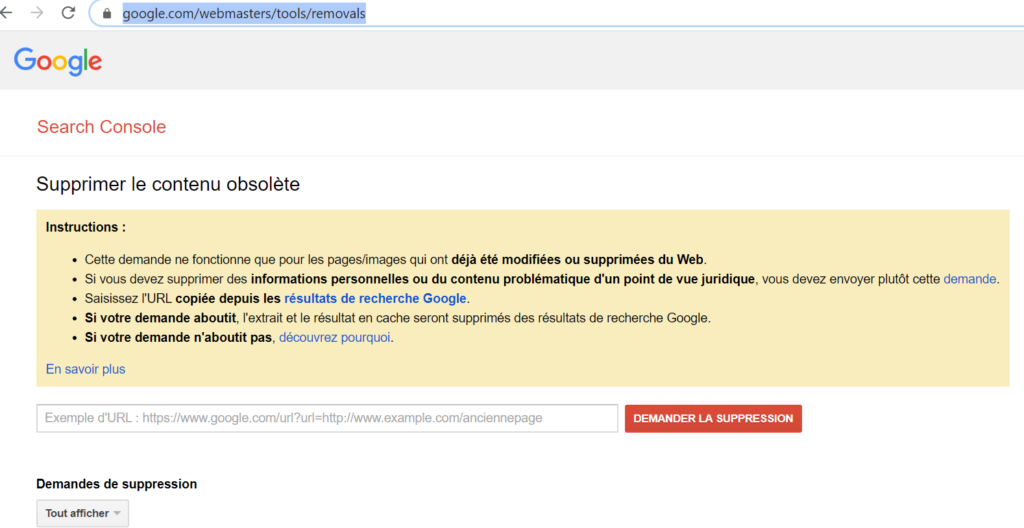
Task: Click the browser forward arrow
Action: click(x=37, y=12)
